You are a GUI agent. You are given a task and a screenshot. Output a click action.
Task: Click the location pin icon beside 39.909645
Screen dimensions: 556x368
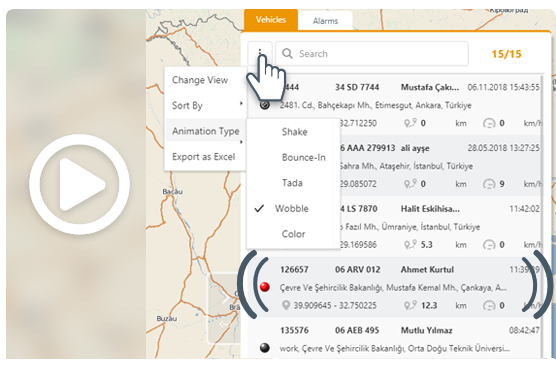pos(286,305)
